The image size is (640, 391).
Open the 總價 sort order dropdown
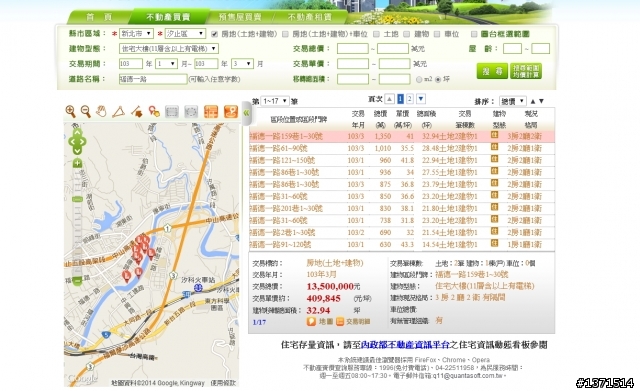tap(513, 101)
